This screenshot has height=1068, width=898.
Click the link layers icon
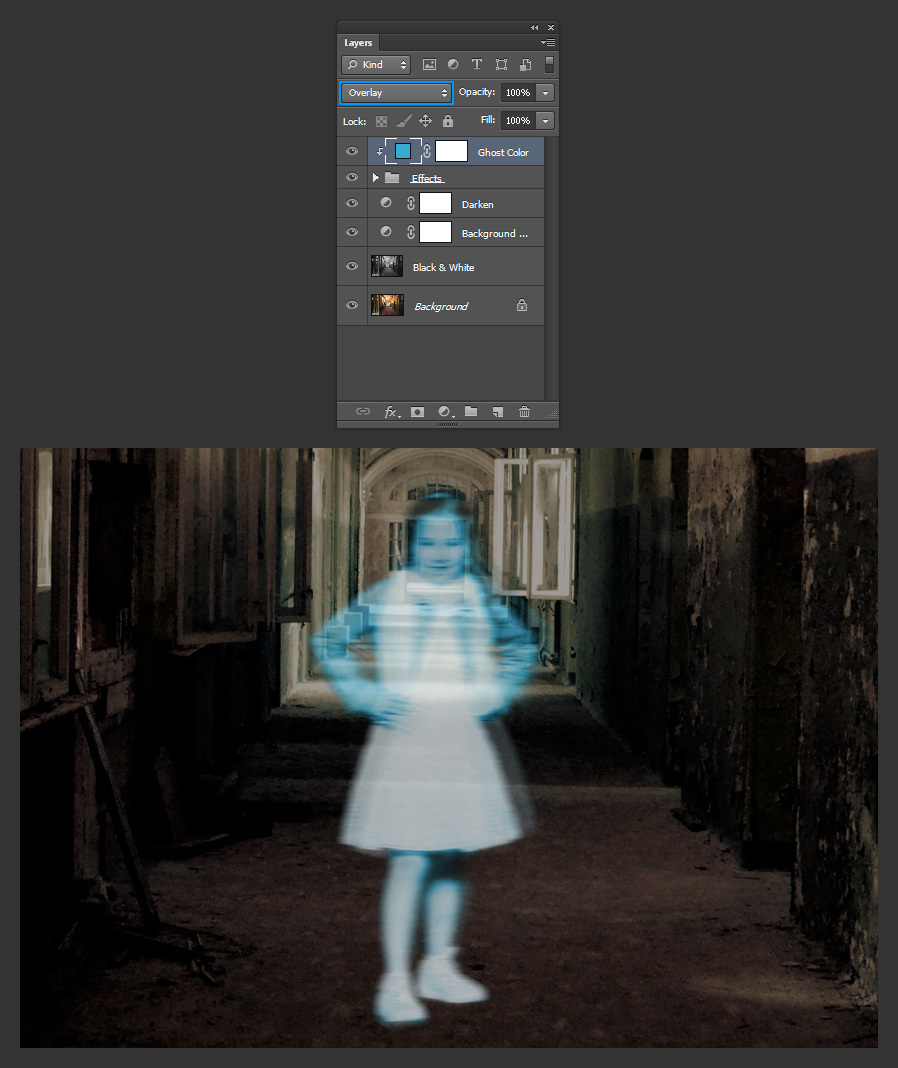click(x=363, y=411)
